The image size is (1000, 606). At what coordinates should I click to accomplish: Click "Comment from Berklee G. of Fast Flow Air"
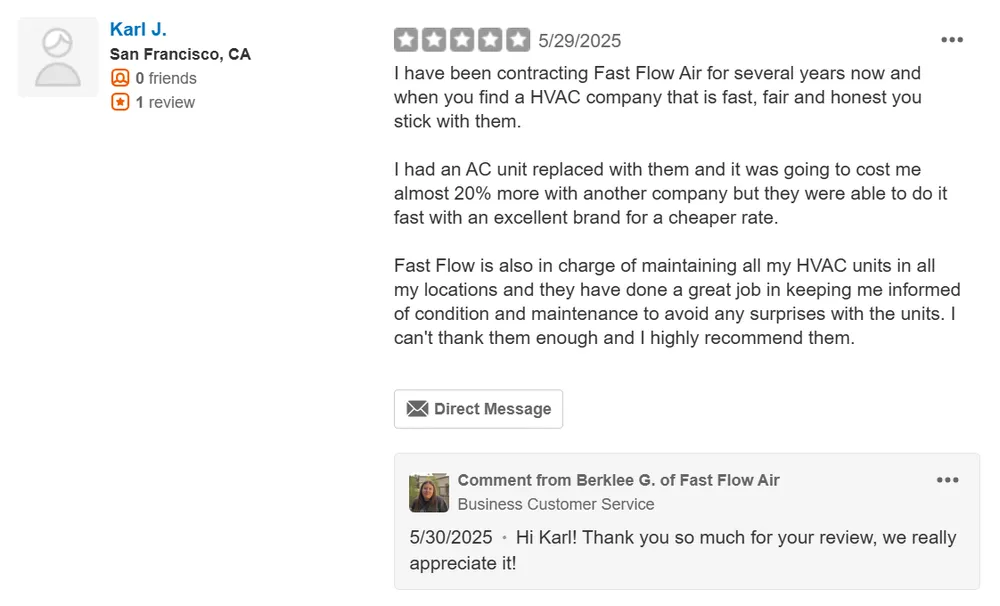pos(618,480)
